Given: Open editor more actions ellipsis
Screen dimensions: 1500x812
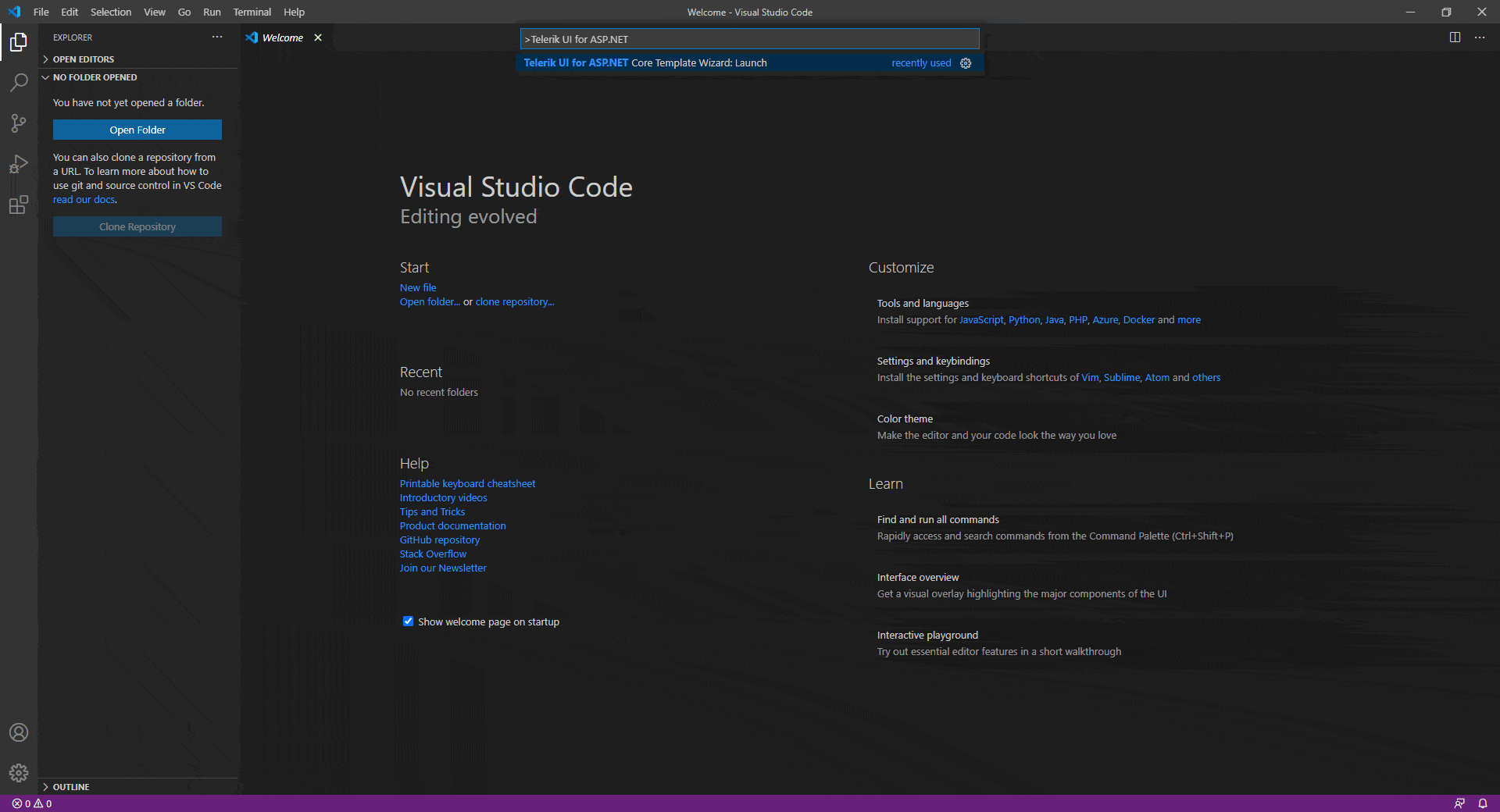Looking at the screenshot, I should click(1480, 37).
